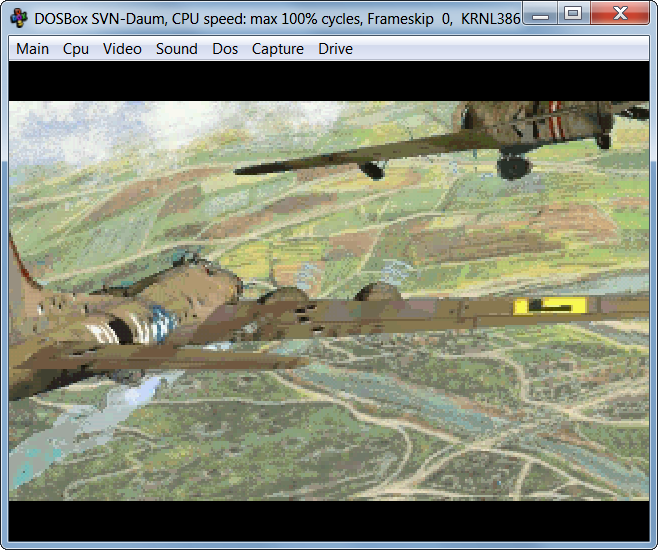Viewport: 658px width, 550px height.
Task: Open the Main menu
Action: point(32,48)
